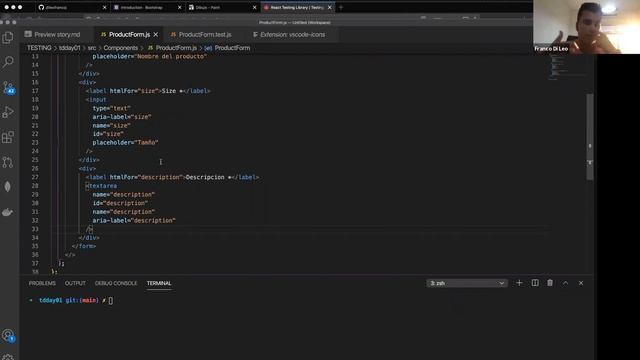Open the Pull Requests view icon

8,162
